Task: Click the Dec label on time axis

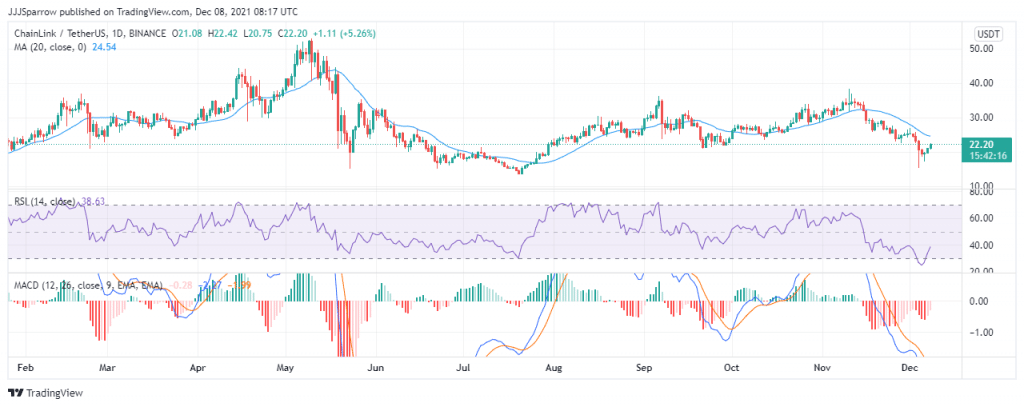Action: (x=912, y=368)
